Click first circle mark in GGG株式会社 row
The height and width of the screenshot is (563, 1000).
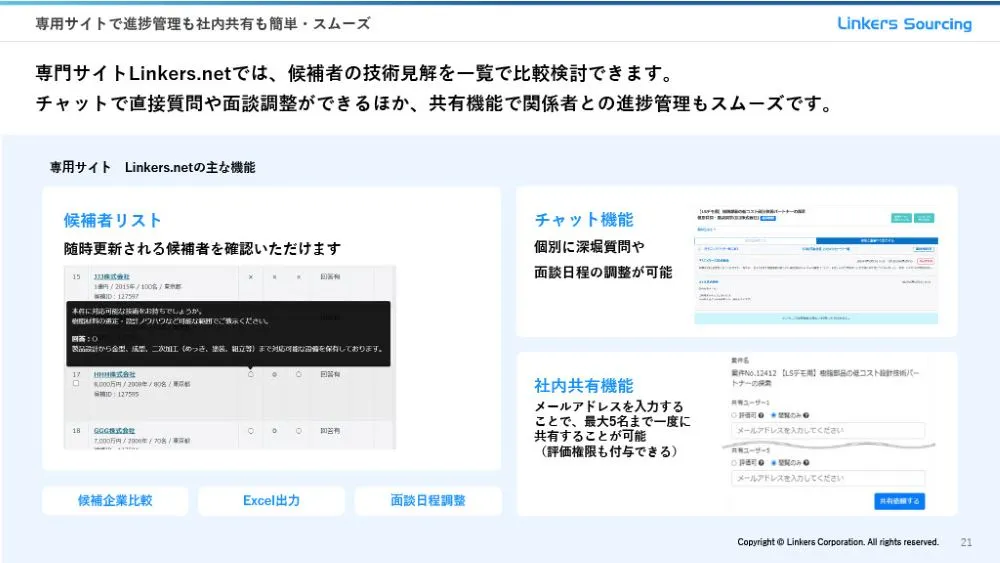point(251,431)
